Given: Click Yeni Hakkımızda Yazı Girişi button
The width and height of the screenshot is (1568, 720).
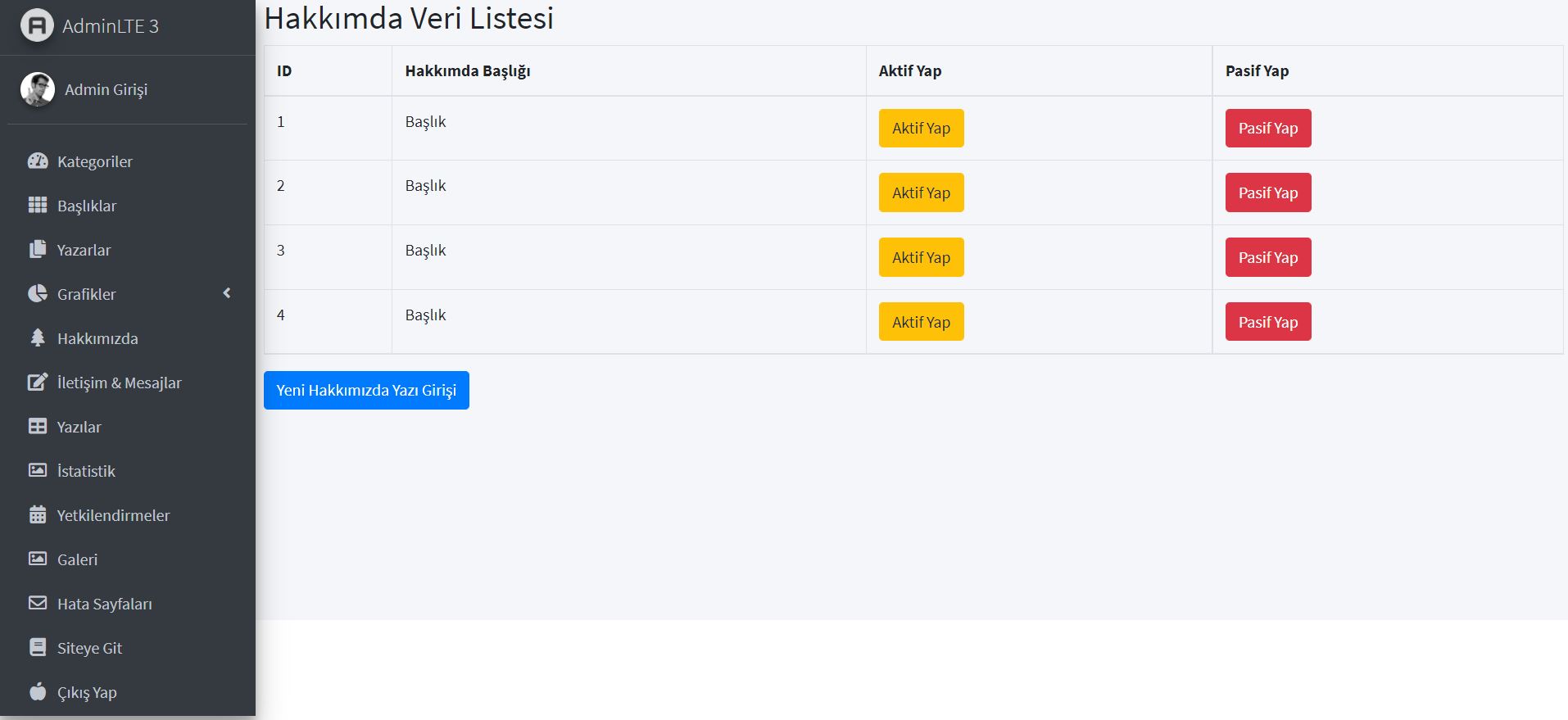Looking at the screenshot, I should (366, 390).
